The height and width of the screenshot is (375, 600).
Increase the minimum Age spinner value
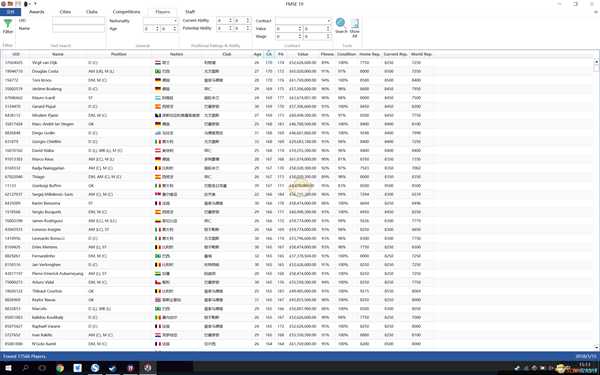click(157, 27)
